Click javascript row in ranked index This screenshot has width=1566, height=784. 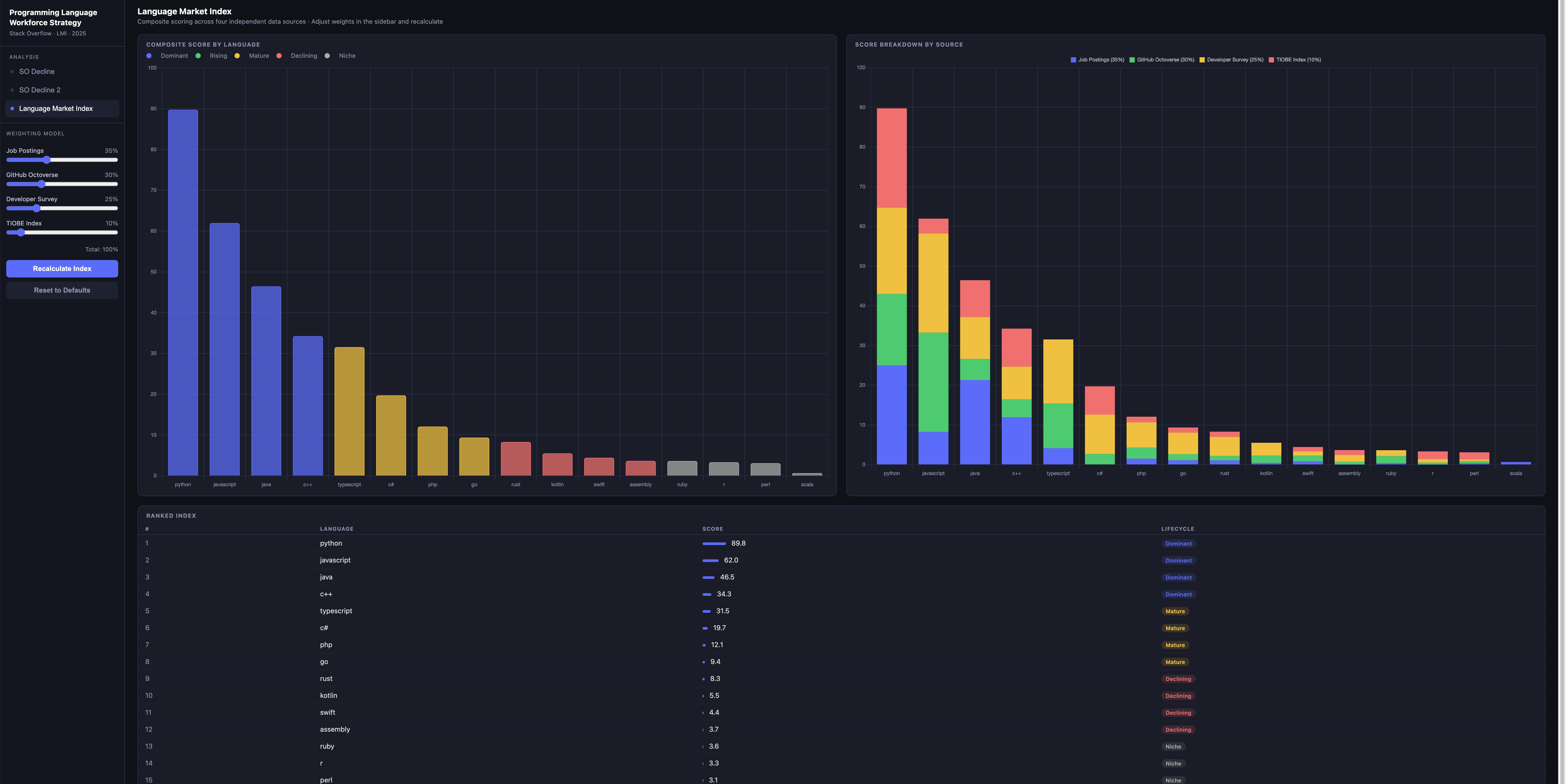tap(841, 560)
